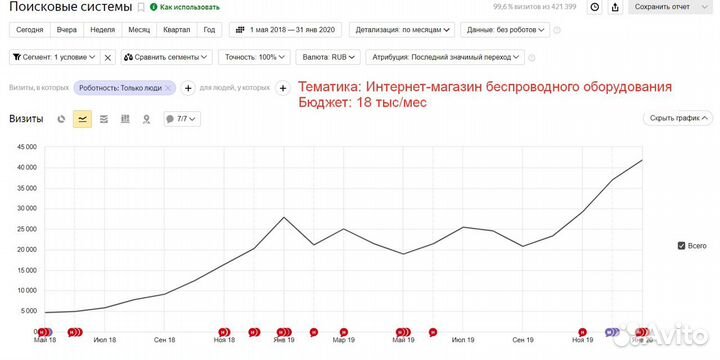The height and width of the screenshot is (360, 720).
Task: Select the 'Сегодня' period tab
Action: click(x=30, y=30)
